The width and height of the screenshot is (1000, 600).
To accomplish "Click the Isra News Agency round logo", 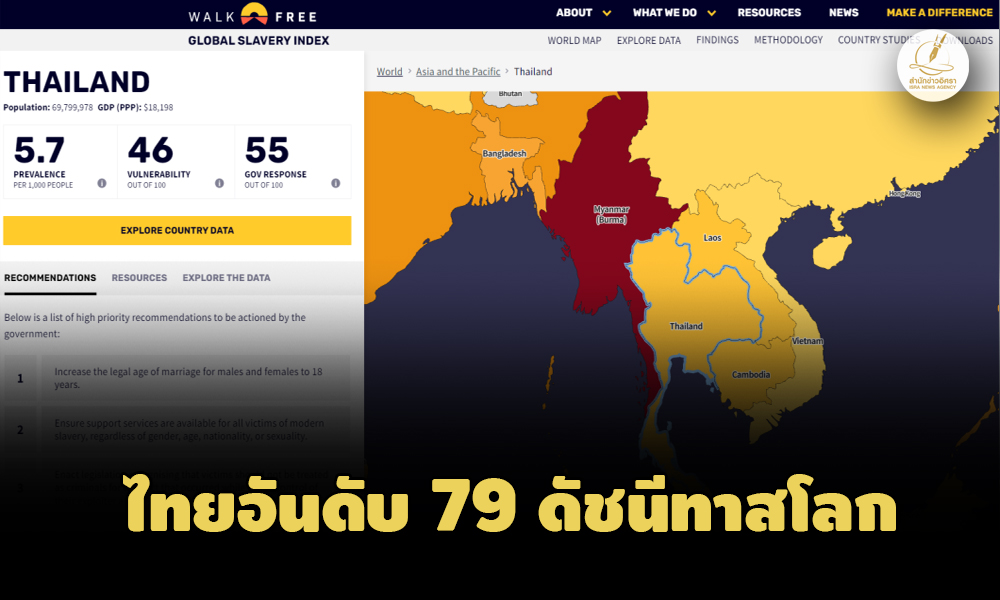I will [932, 65].
